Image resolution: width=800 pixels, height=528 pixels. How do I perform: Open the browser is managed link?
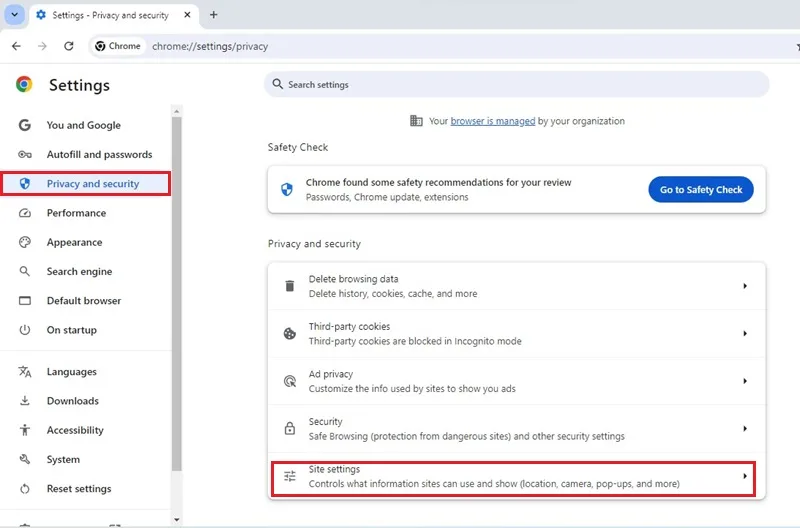click(492, 121)
